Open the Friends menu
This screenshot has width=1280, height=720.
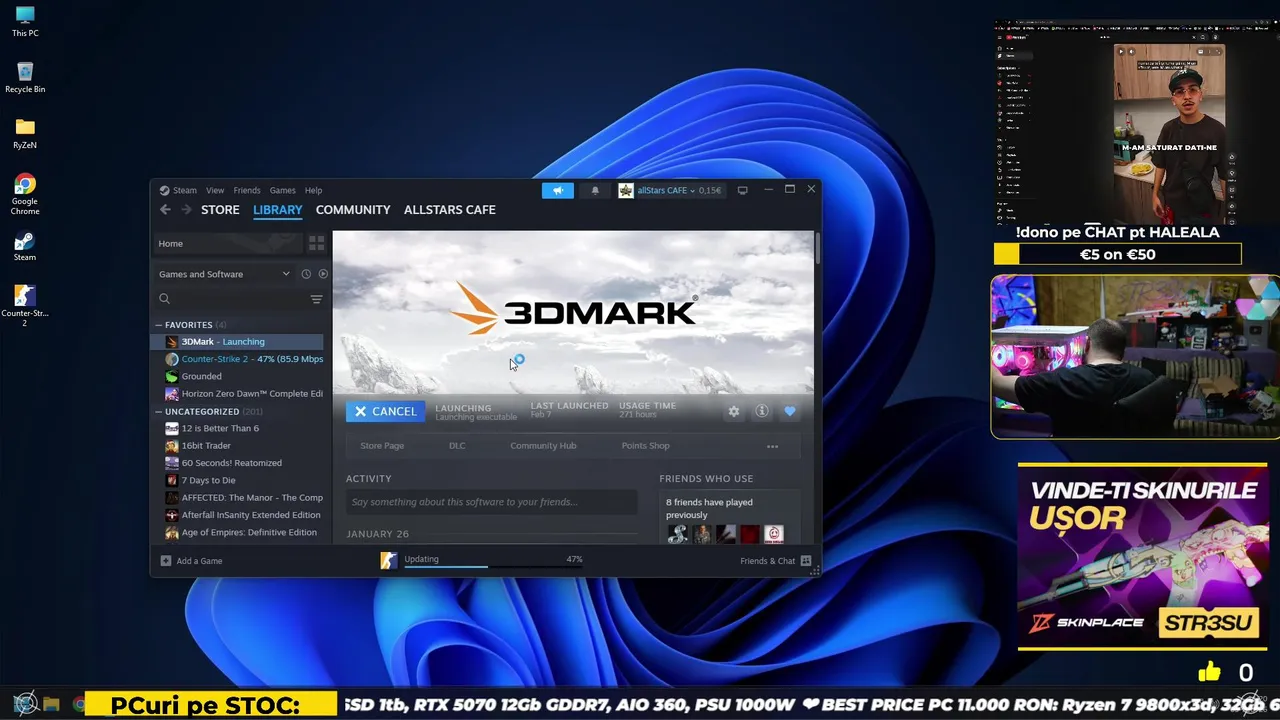click(247, 190)
